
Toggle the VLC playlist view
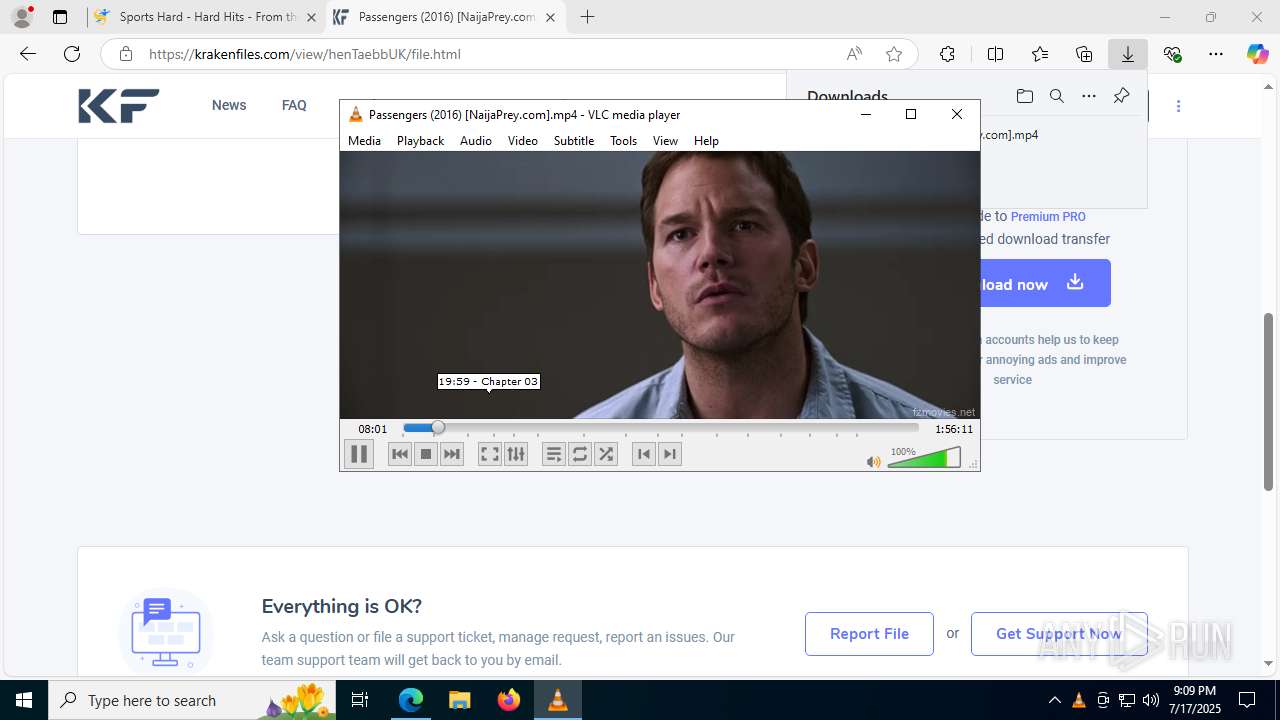pyautogui.click(x=554, y=454)
